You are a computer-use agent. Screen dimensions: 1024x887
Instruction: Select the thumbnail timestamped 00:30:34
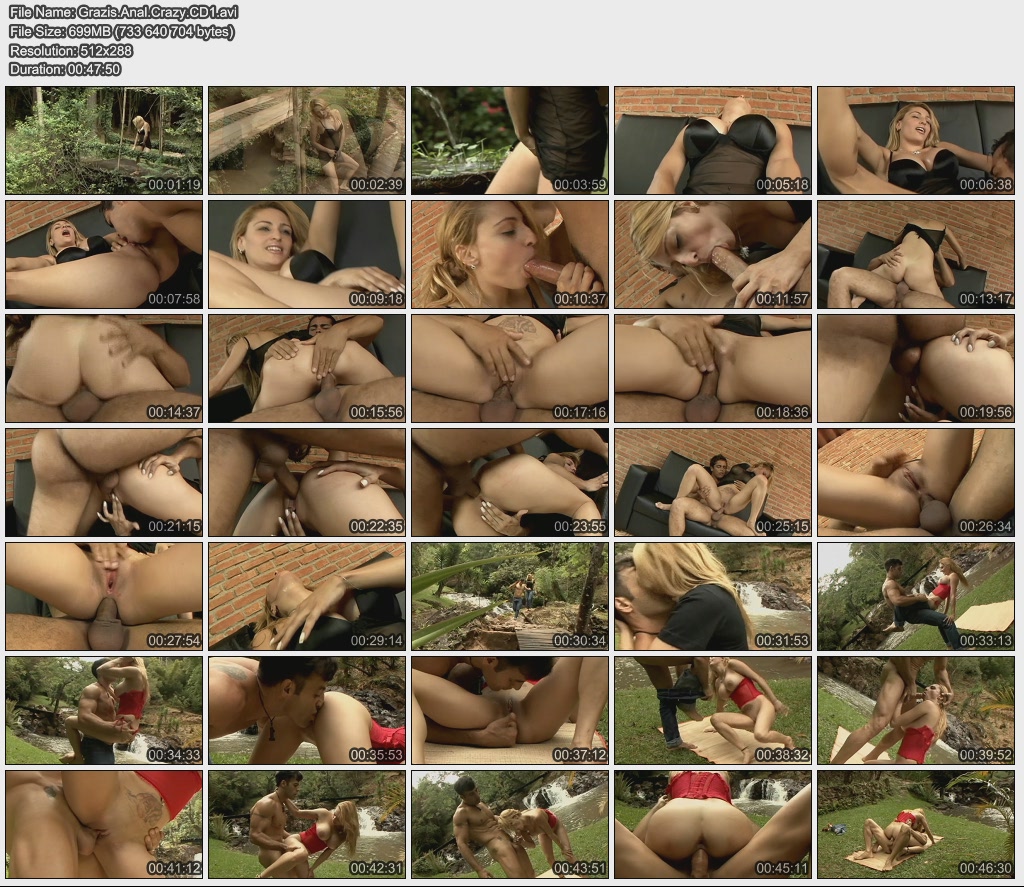(510, 596)
